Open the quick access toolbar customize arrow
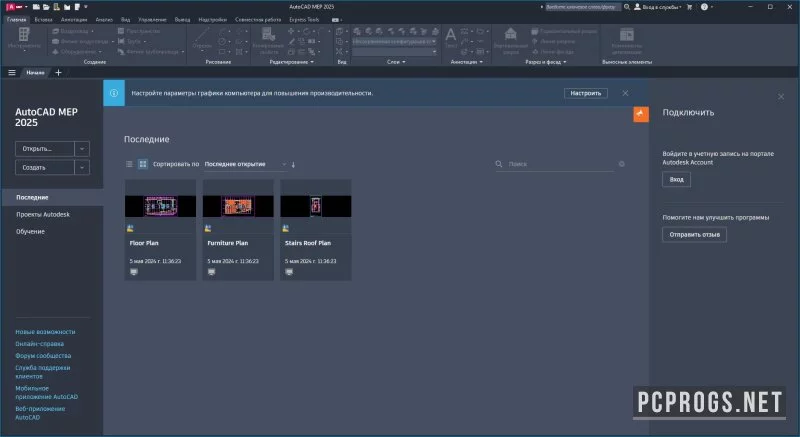The height and width of the screenshot is (437, 800). pyautogui.click(x=86, y=7)
